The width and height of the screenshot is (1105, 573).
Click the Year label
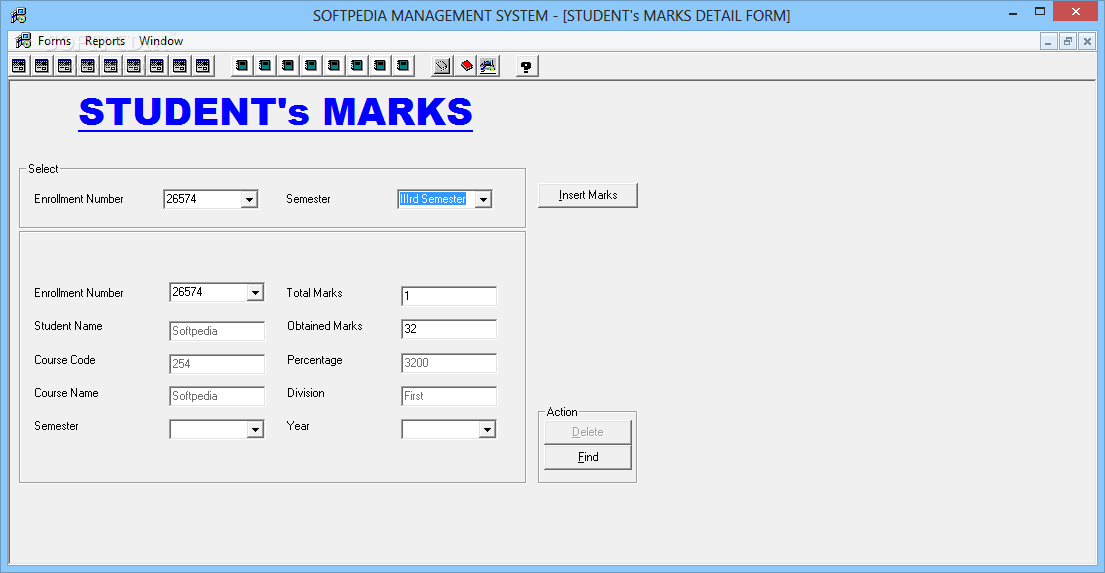[x=298, y=426]
